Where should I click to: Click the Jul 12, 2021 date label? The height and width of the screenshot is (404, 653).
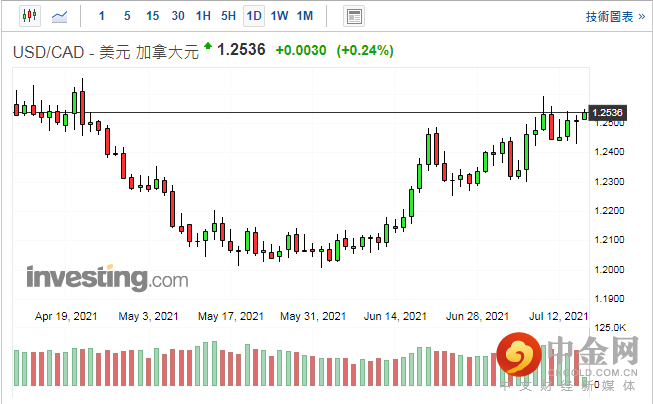(x=558, y=317)
